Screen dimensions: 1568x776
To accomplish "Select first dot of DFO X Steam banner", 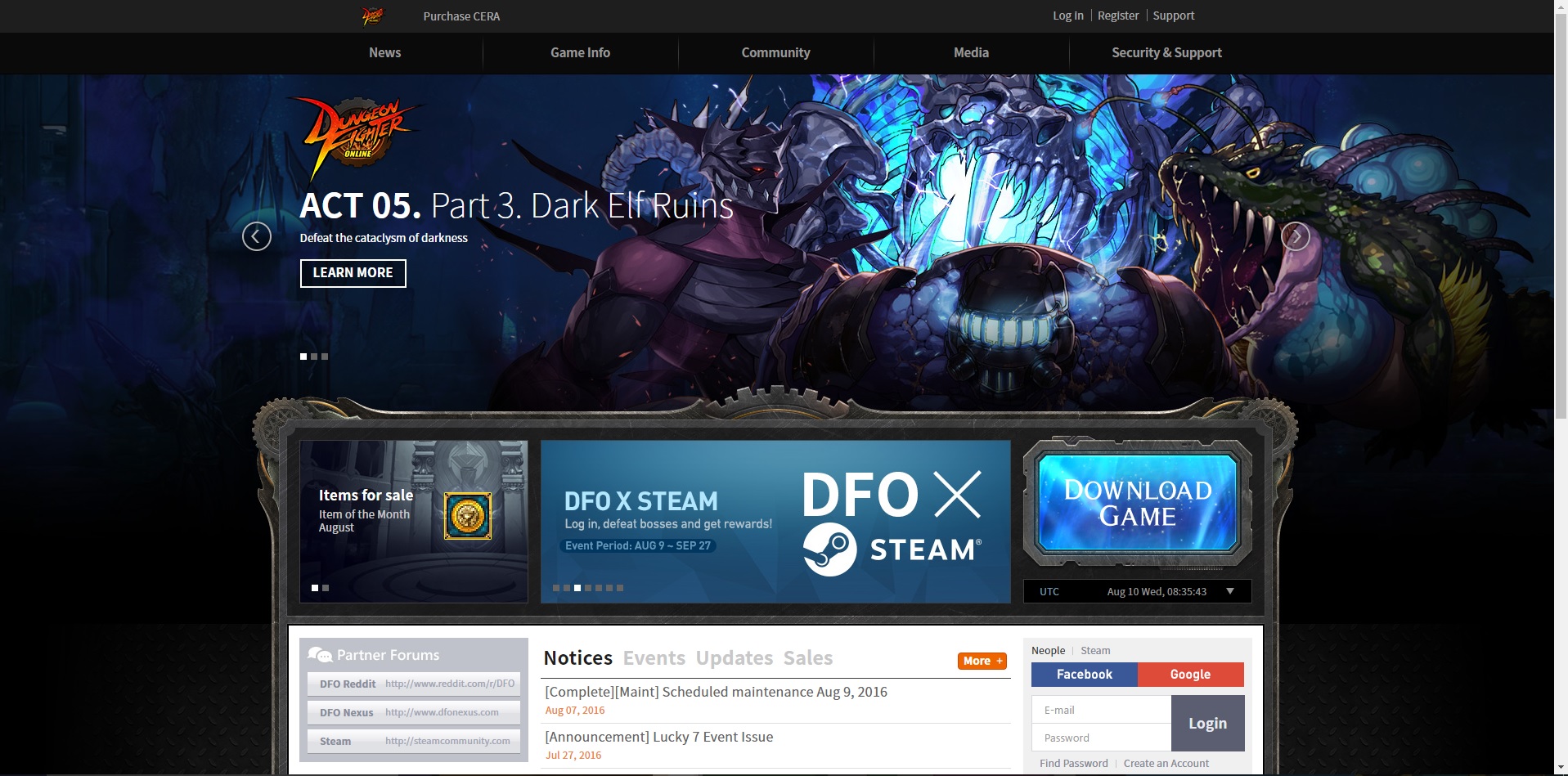I will tap(556, 588).
